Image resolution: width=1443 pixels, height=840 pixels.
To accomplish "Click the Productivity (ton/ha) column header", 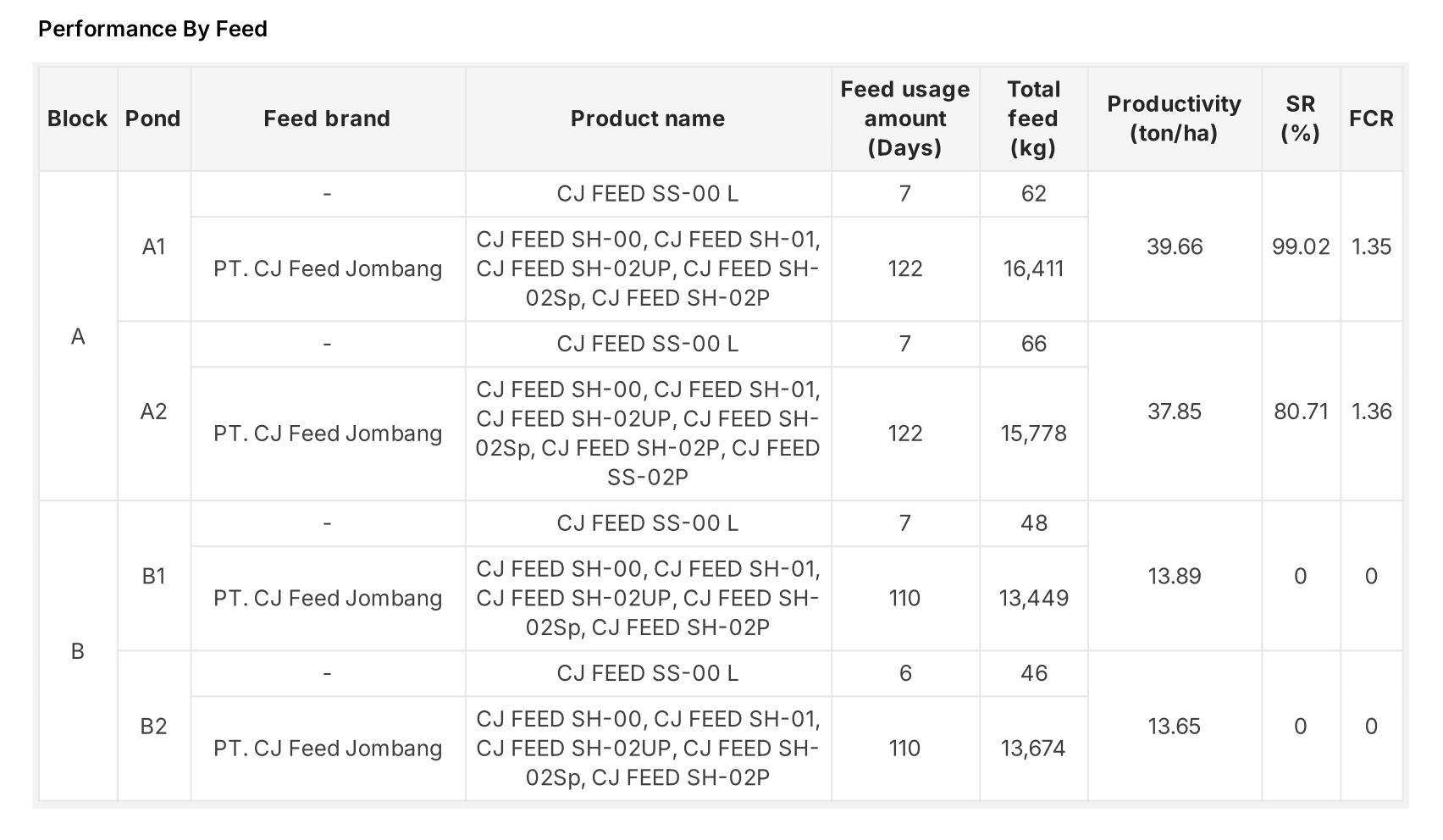I will (1174, 119).
